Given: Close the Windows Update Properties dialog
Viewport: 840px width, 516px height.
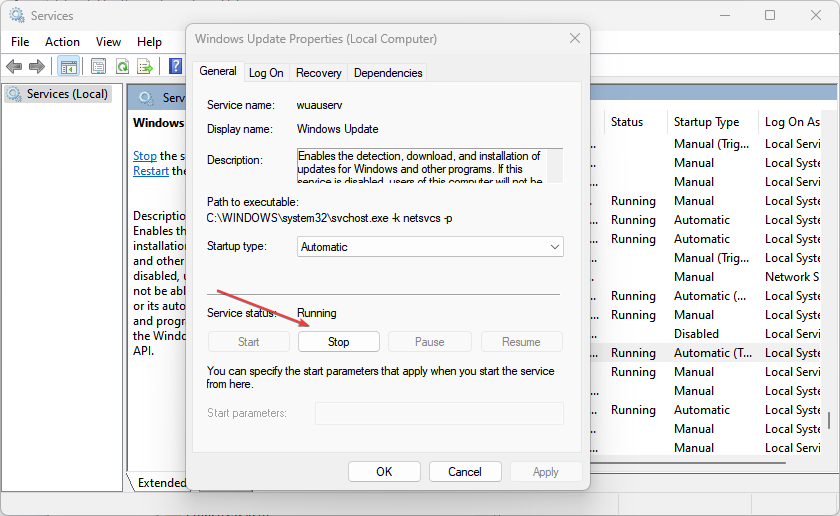Looking at the screenshot, I should pyautogui.click(x=575, y=39).
